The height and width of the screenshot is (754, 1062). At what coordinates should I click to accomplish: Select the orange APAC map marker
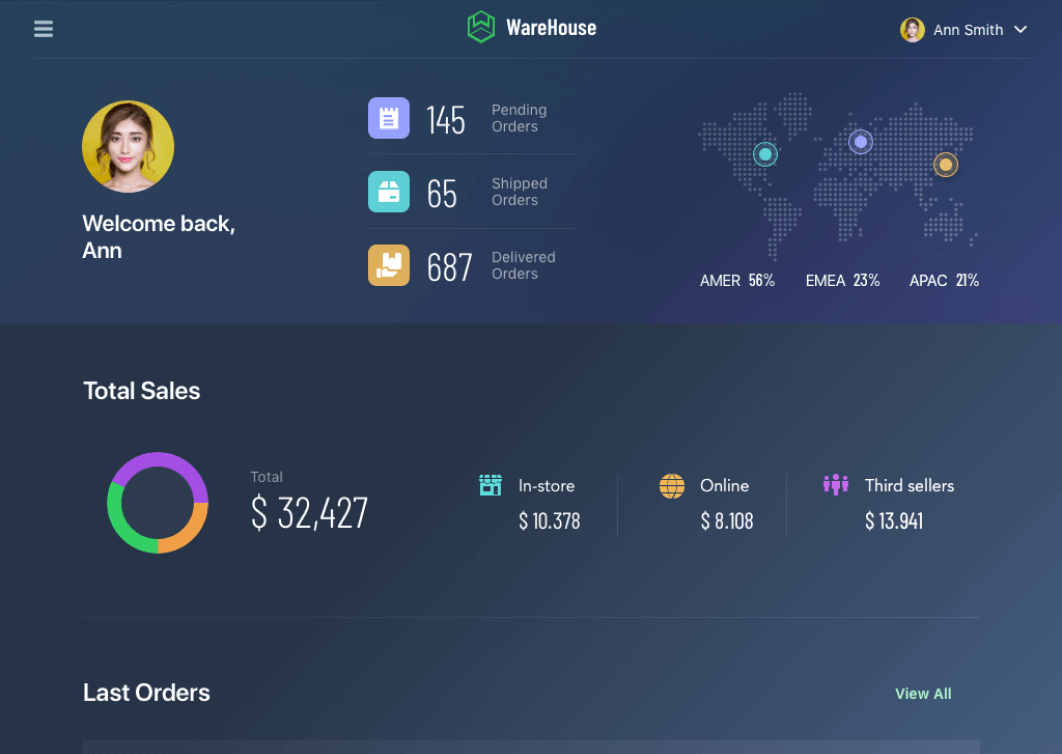point(946,165)
